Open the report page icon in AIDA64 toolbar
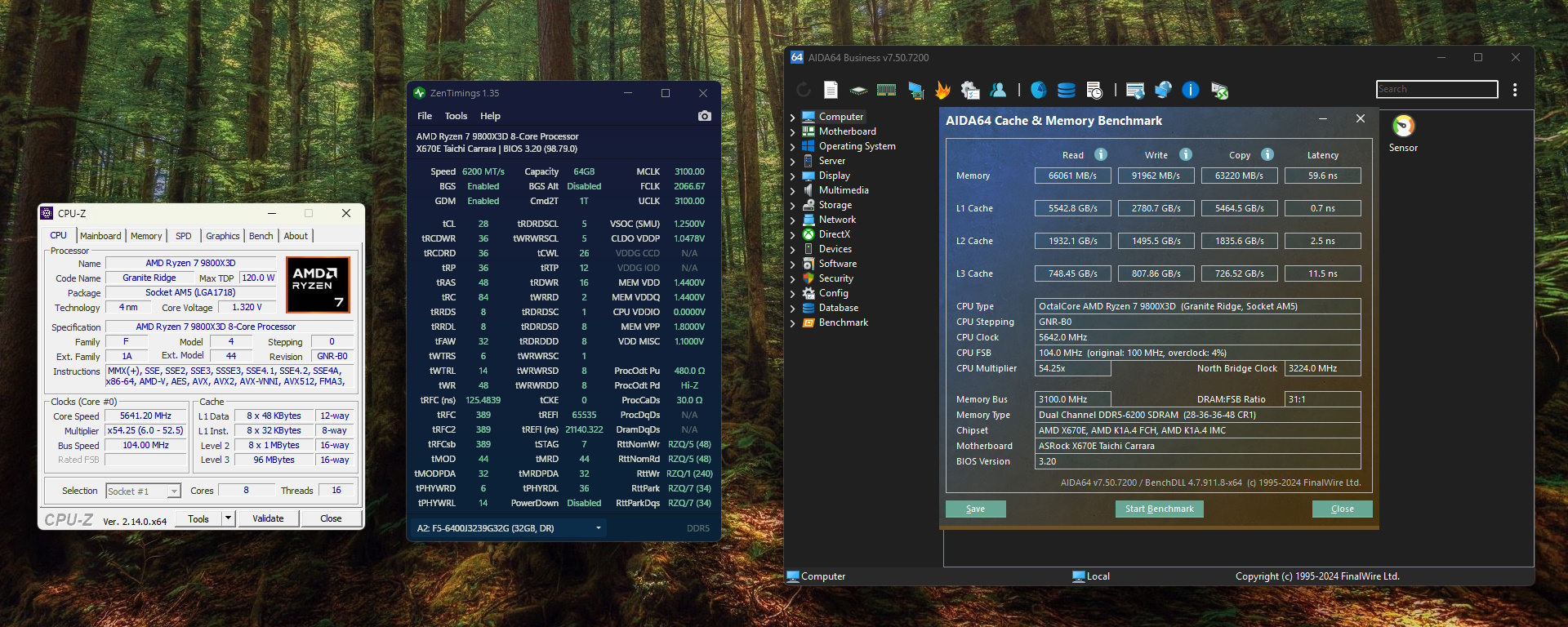 (x=831, y=90)
